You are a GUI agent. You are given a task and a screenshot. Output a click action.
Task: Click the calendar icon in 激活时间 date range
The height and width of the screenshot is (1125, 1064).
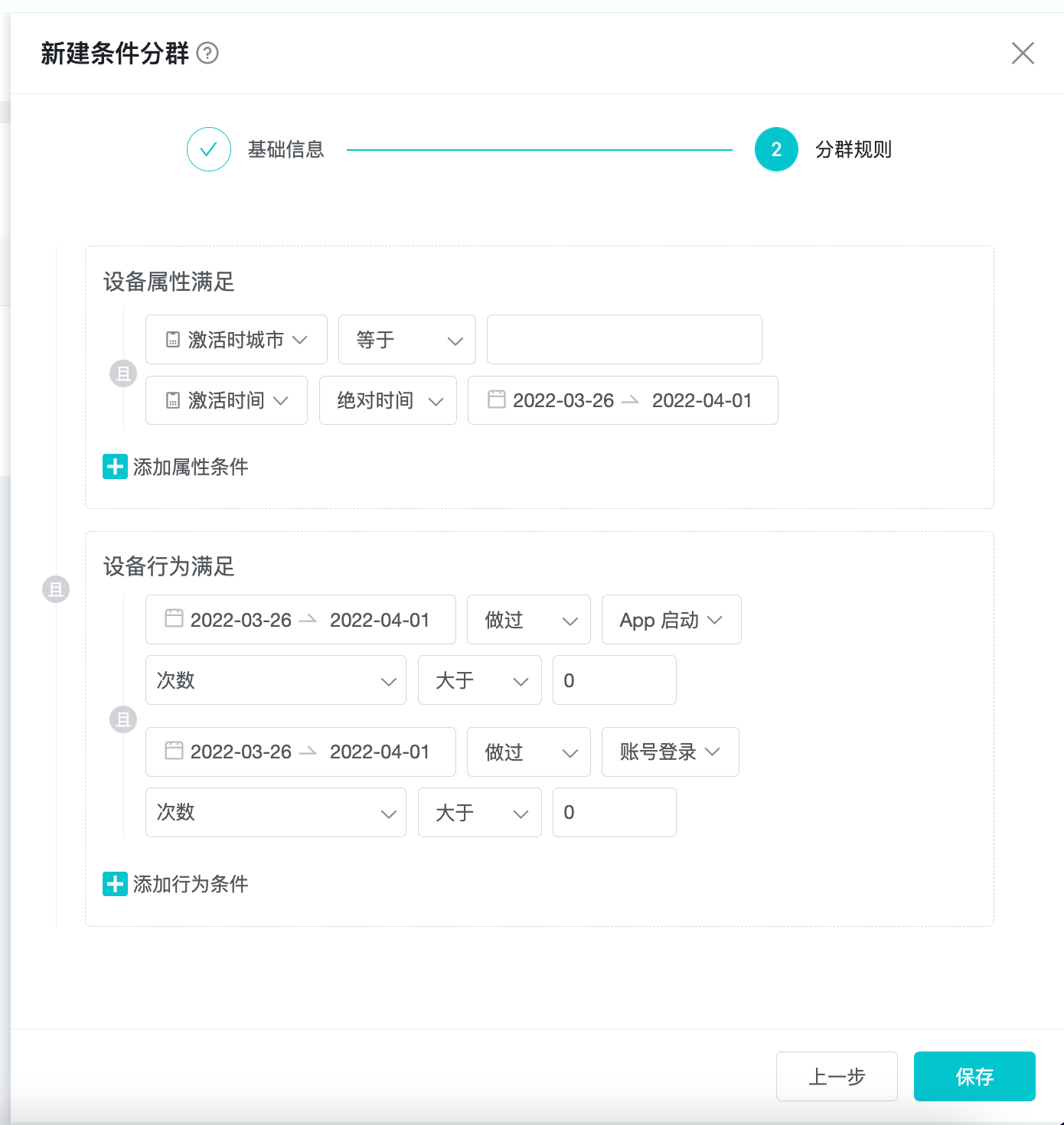tap(498, 399)
